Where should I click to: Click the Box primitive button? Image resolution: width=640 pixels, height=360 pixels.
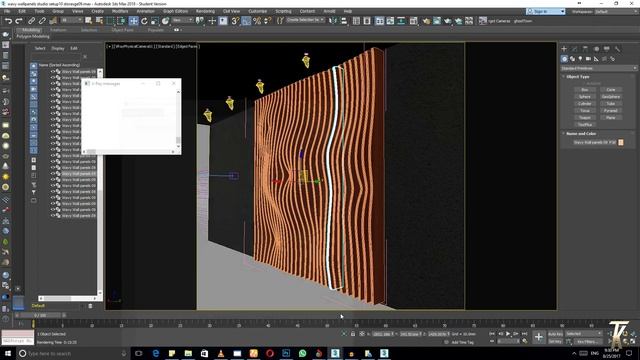coord(584,89)
